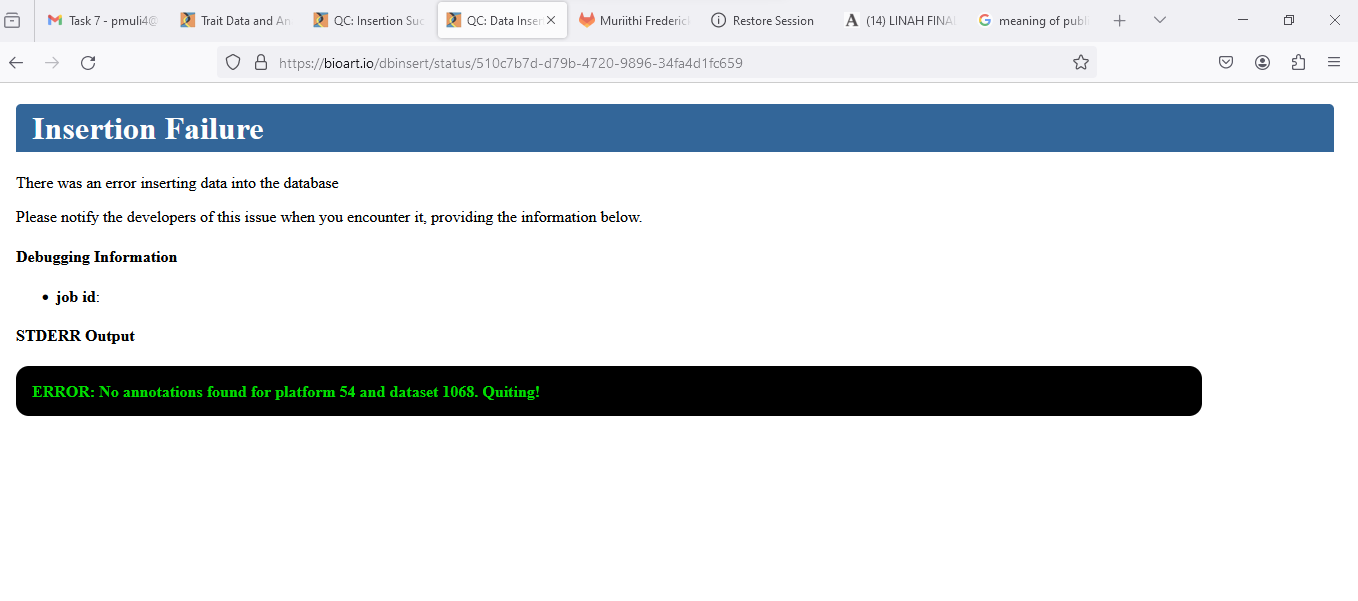
Task: Switch to the Restore Session tab
Action: 766,20
